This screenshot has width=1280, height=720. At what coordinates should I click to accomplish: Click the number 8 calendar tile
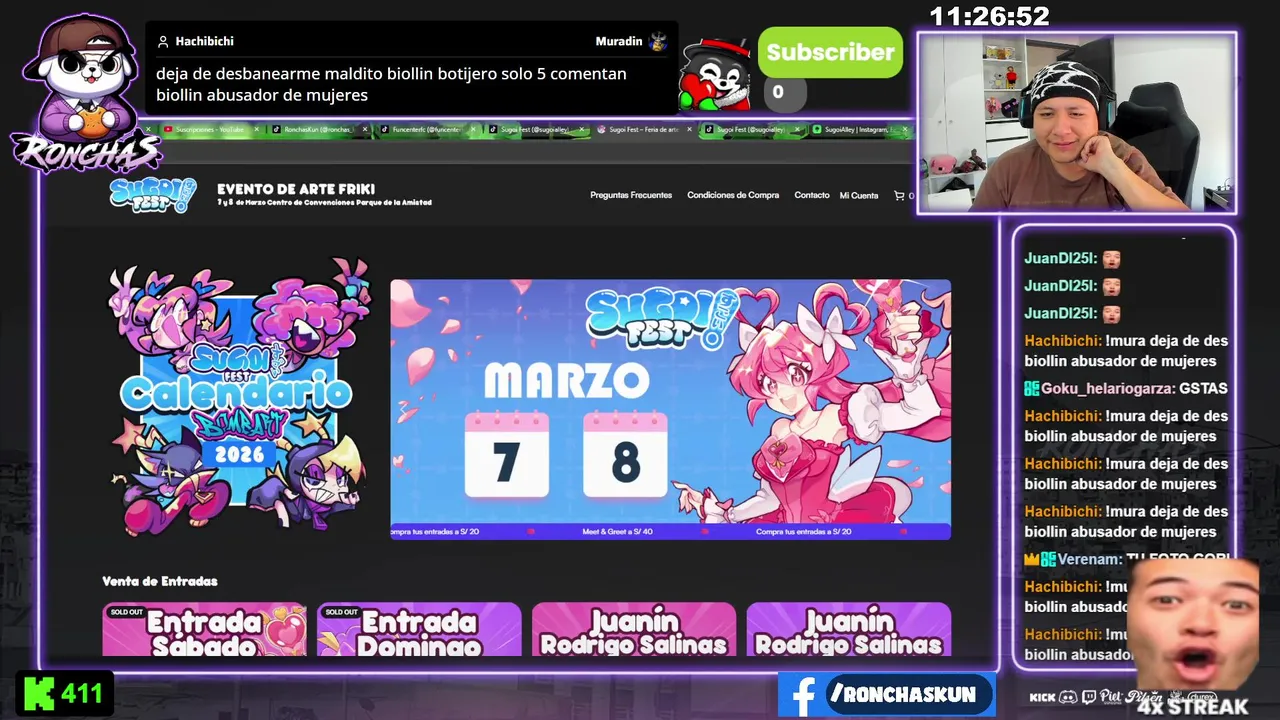point(625,455)
